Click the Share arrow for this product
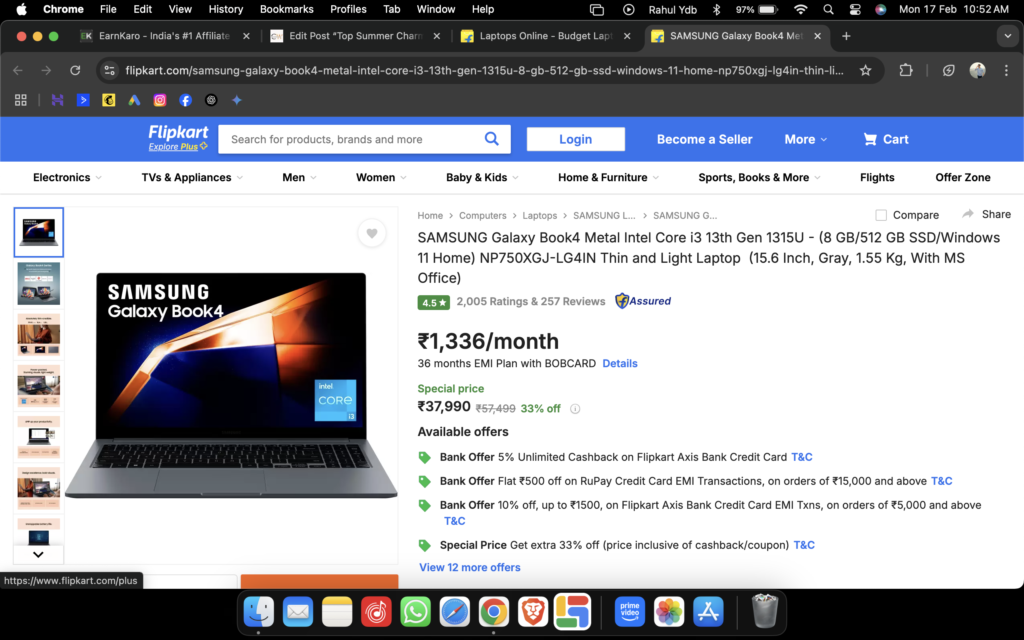This screenshot has width=1024, height=640. click(x=968, y=214)
